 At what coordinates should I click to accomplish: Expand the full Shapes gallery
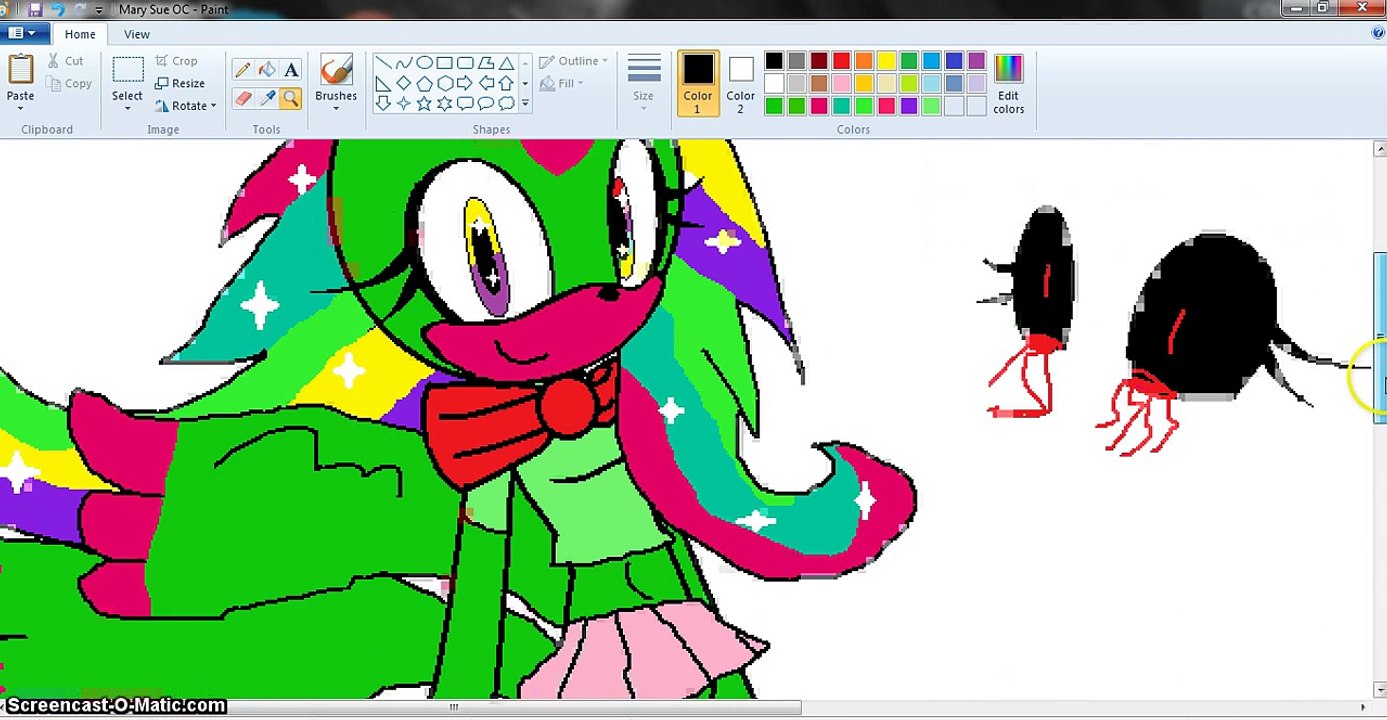coord(526,103)
